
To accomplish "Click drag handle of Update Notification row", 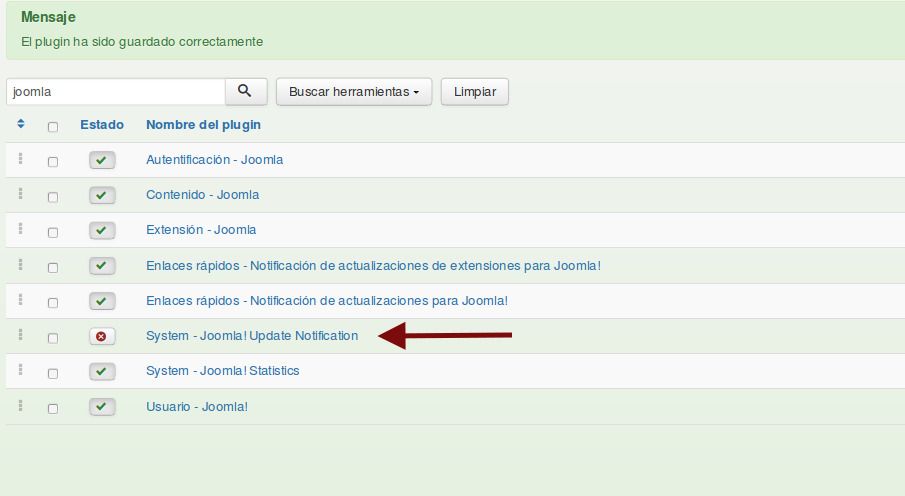I will tap(20, 334).
